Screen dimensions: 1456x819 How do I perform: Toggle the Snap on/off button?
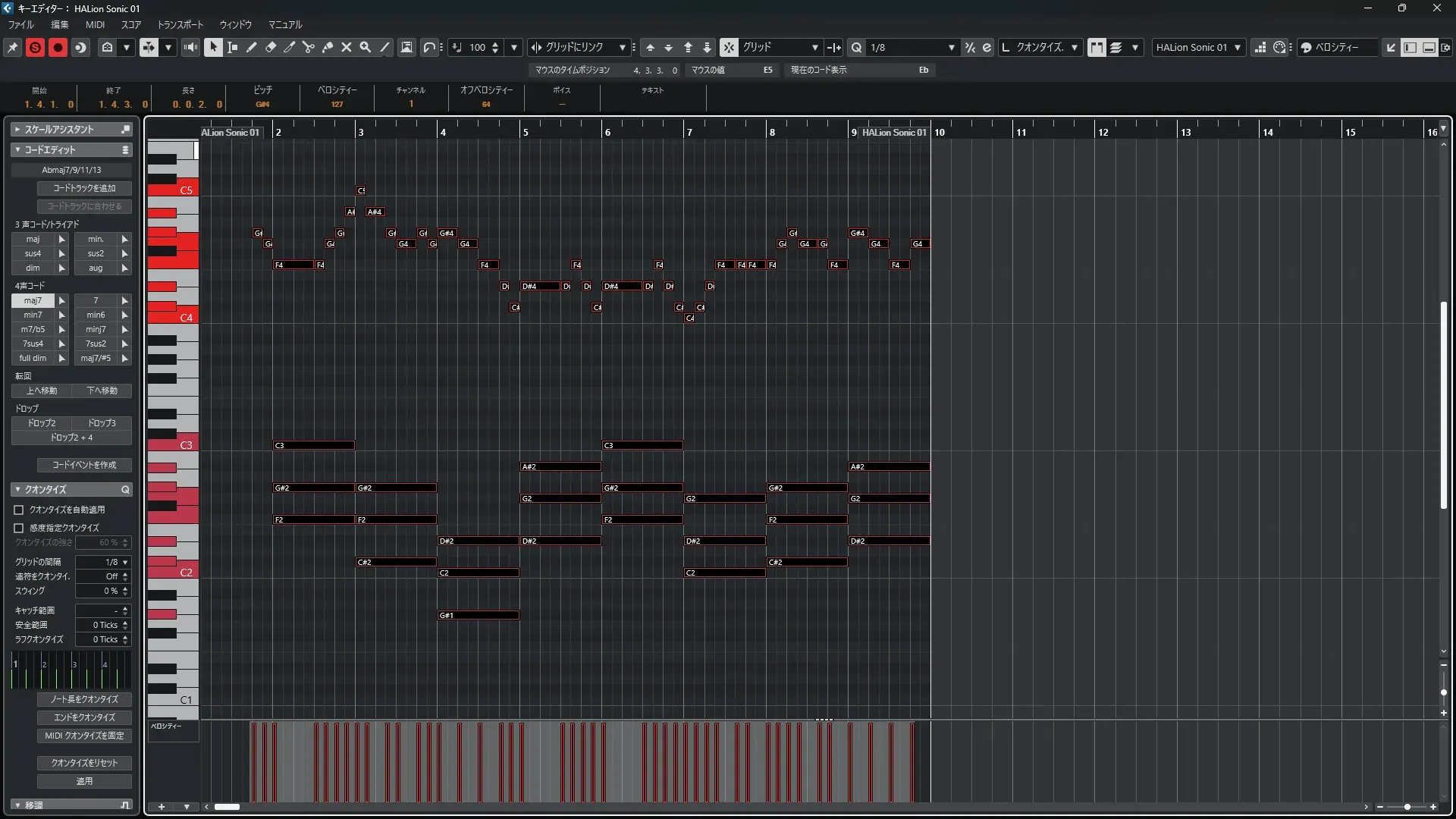728,47
